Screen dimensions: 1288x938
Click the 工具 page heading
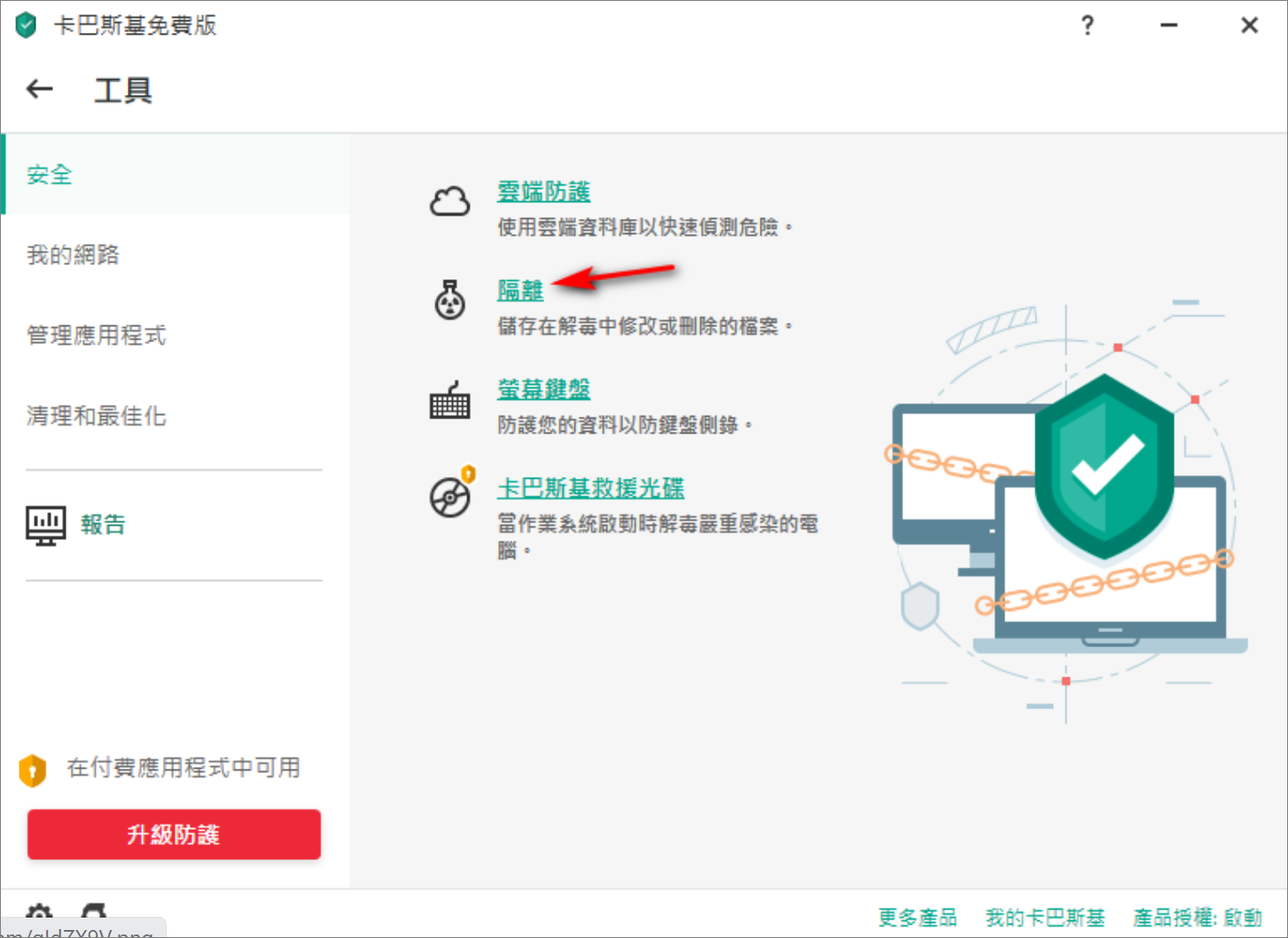123,90
